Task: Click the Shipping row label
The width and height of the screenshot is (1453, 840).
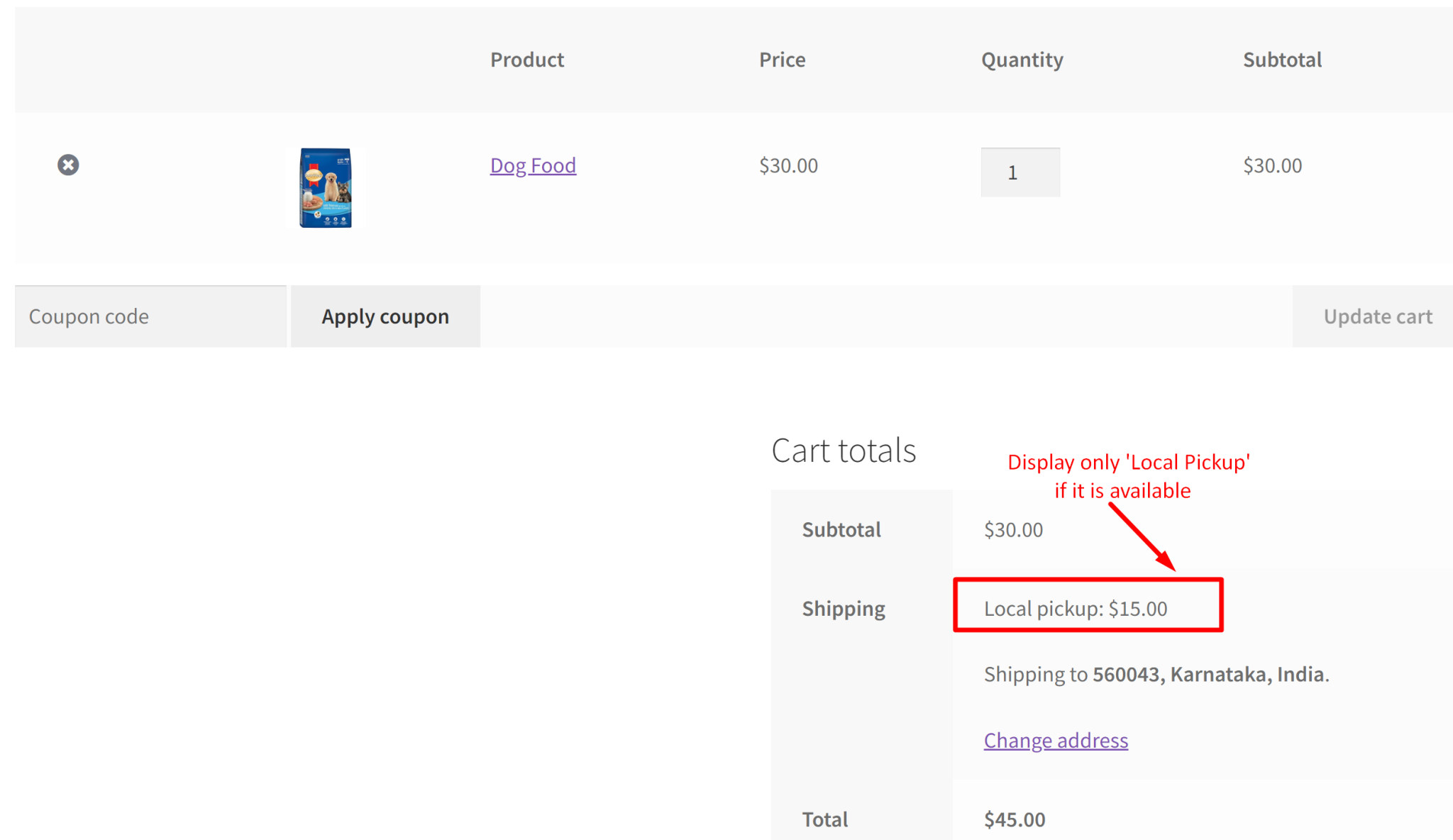Action: click(x=843, y=608)
